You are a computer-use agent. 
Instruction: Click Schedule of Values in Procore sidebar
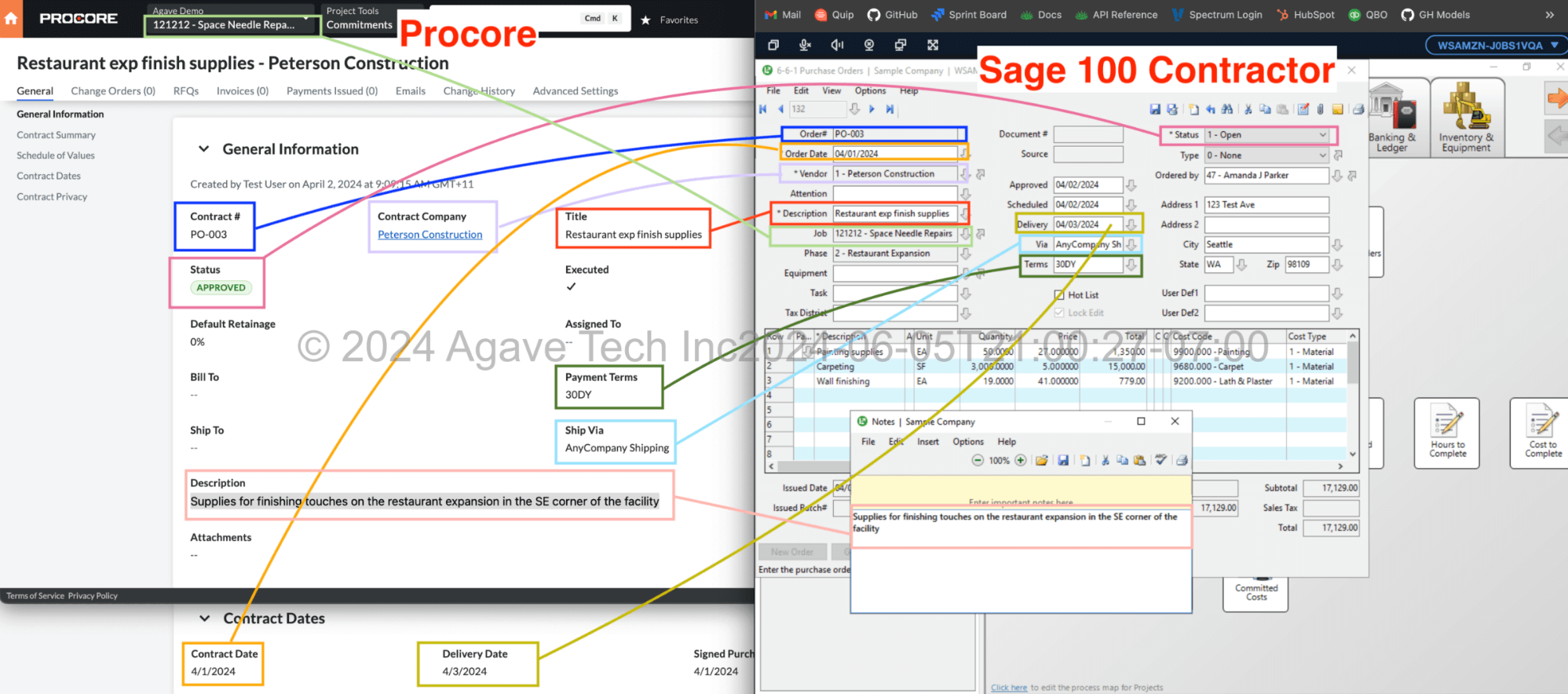click(56, 155)
